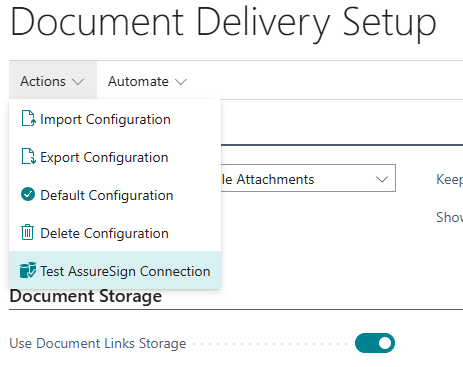This screenshot has width=463, height=367.
Task: Toggle Use Document Links Storage switch
Action: pos(375,343)
